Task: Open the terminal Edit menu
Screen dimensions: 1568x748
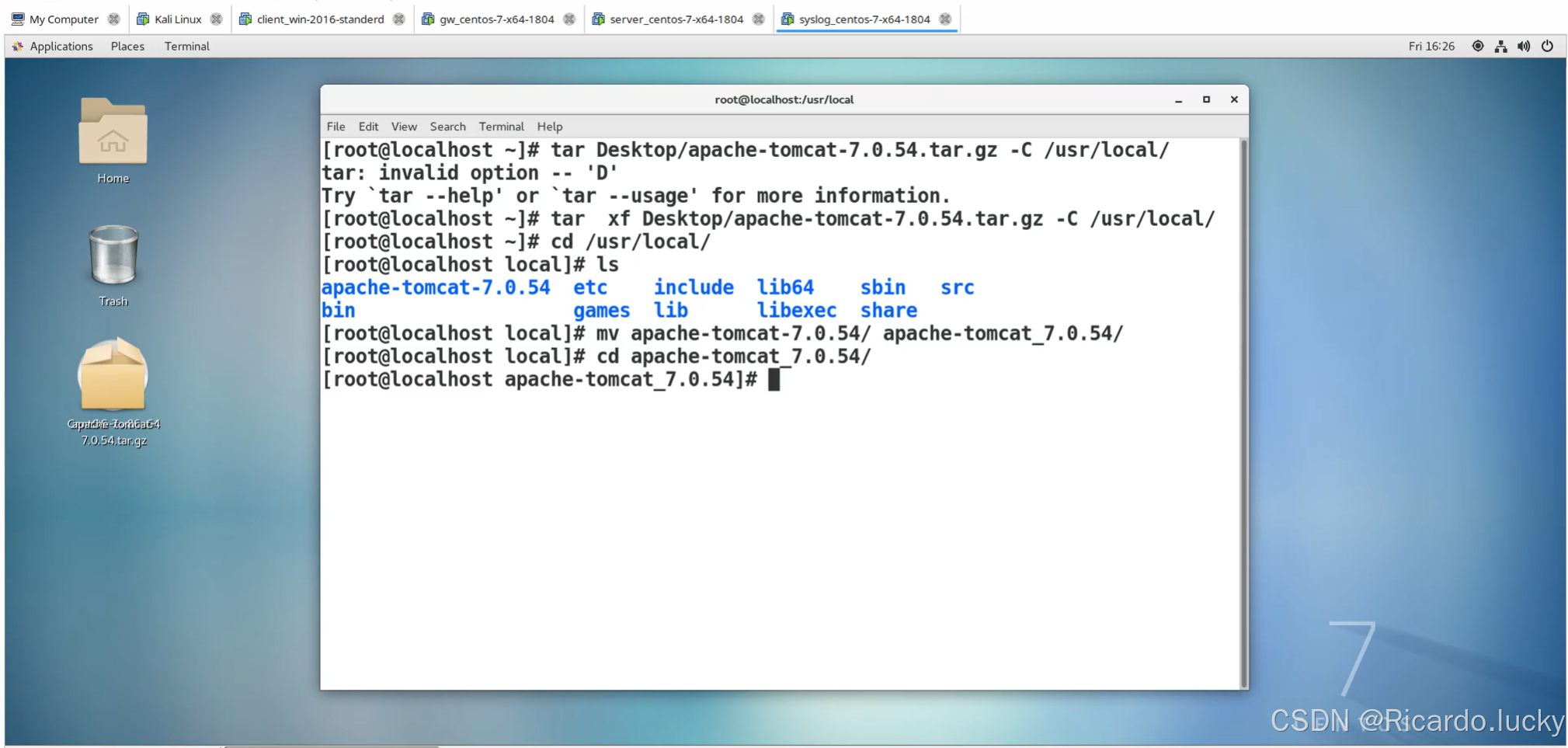Action: [368, 126]
